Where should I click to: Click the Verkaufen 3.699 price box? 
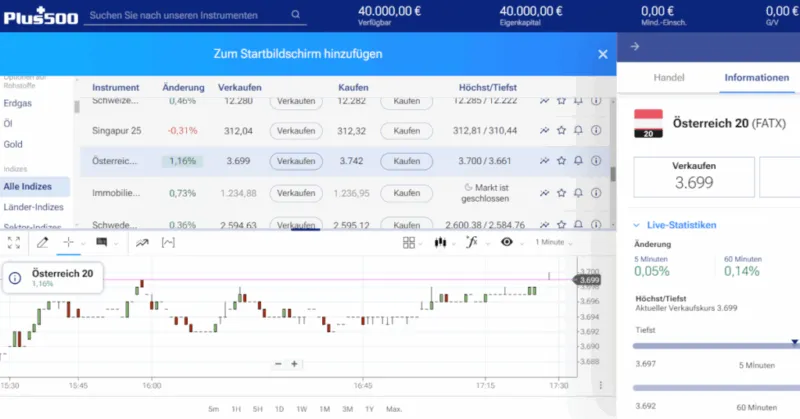694,177
